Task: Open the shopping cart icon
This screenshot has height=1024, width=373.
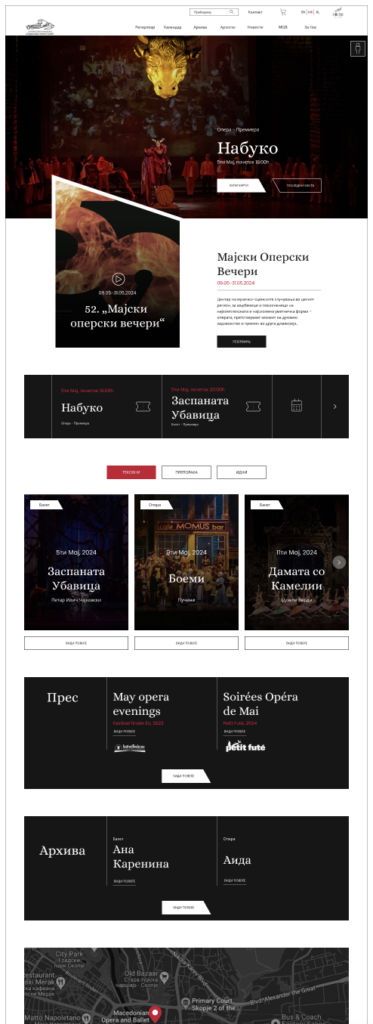Action: point(283,12)
